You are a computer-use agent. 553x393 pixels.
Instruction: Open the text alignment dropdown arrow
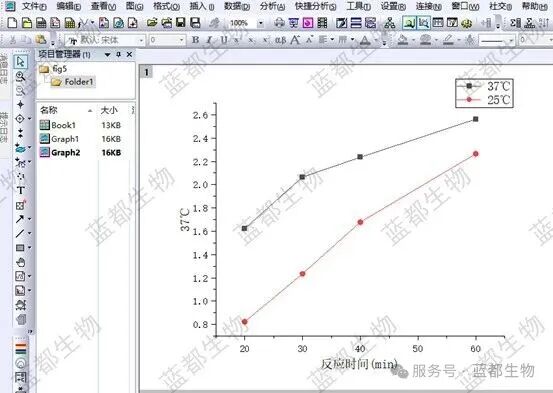tap(332, 40)
